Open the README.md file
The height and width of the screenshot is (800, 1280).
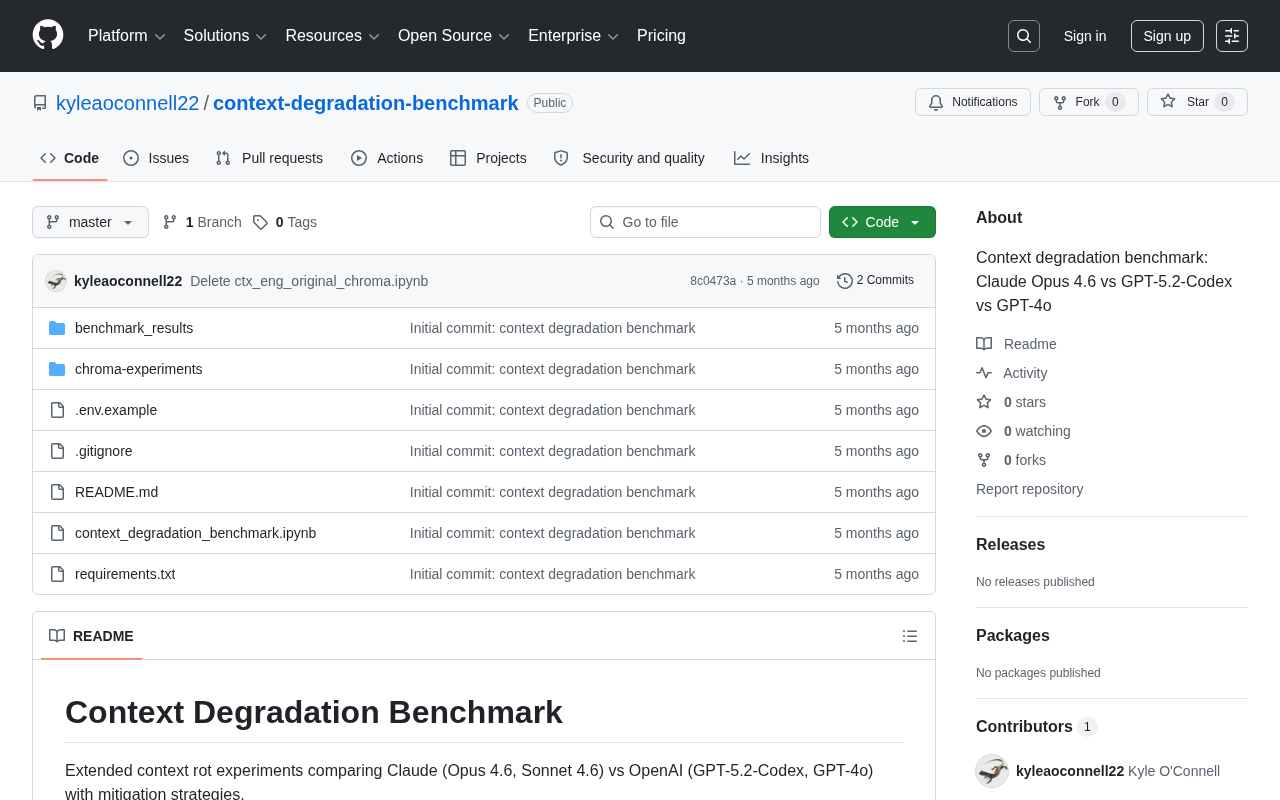tap(116, 492)
